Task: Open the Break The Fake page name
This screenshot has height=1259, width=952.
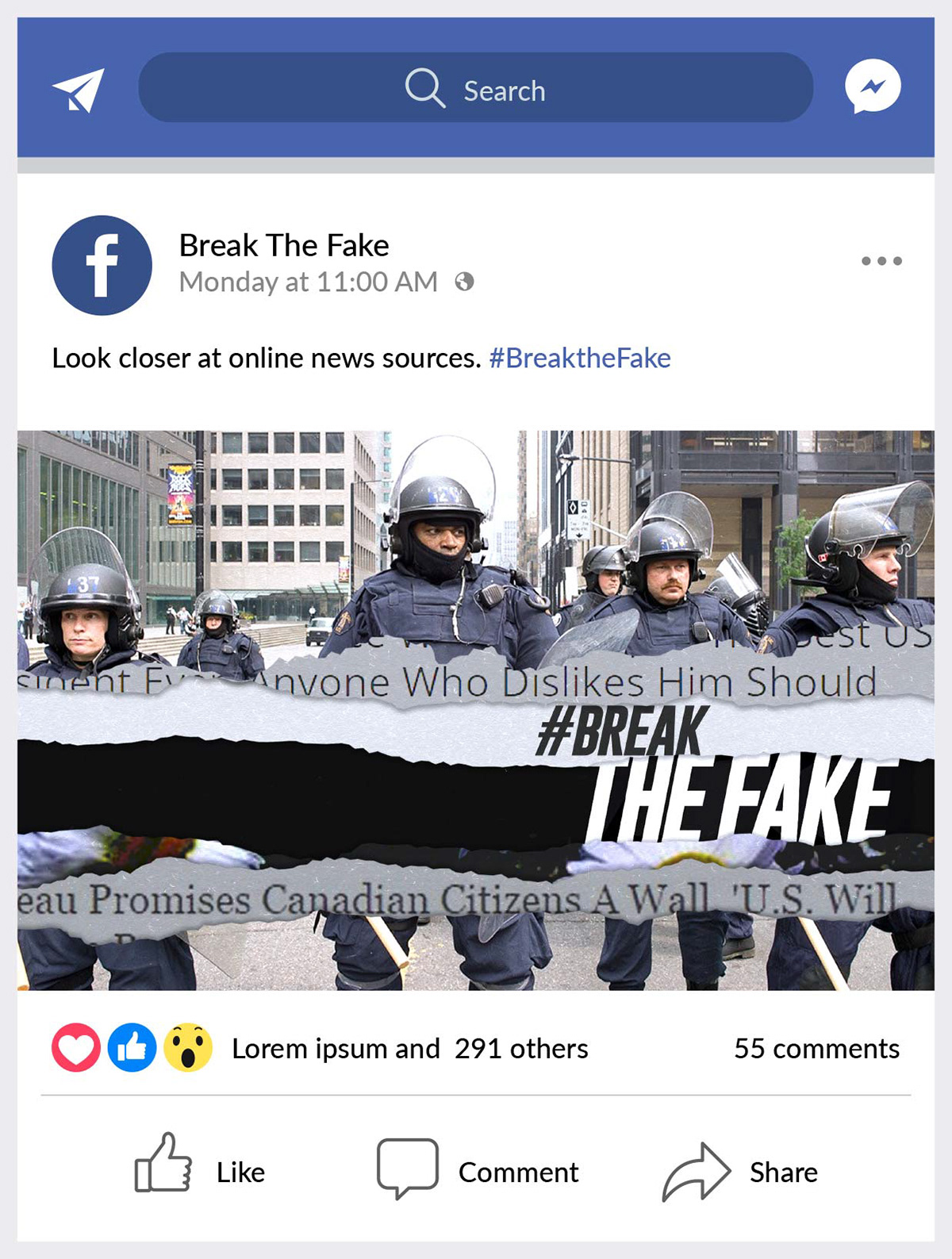Action: point(284,245)
